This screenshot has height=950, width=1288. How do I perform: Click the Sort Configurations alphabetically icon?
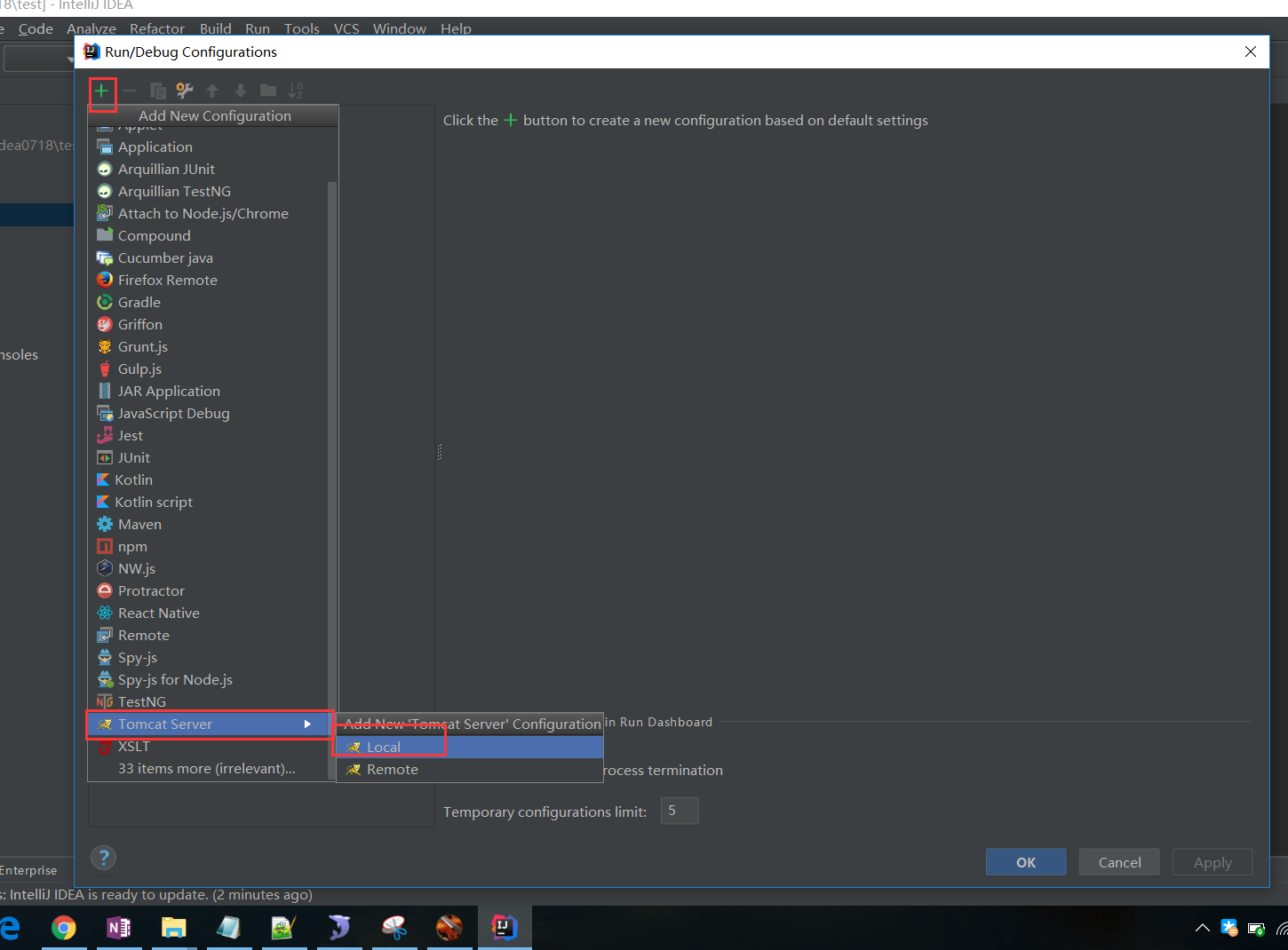[296, 91]
